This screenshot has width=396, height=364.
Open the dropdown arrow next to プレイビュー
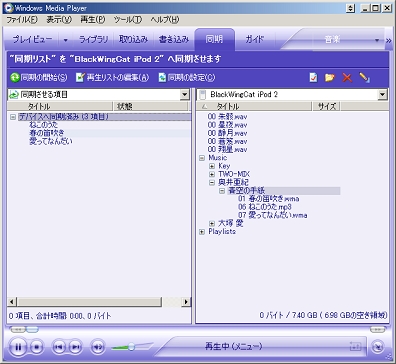[66, 40]
